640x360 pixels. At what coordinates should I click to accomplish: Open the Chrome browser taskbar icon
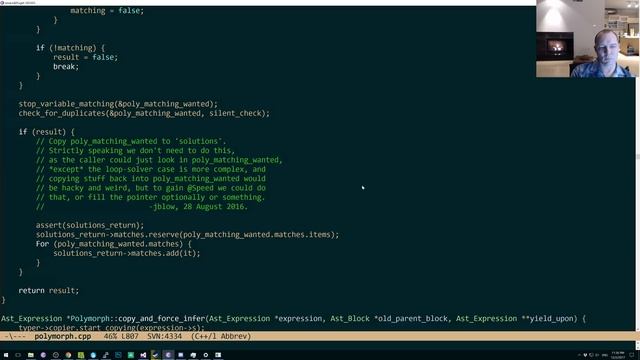pos(68,355)
